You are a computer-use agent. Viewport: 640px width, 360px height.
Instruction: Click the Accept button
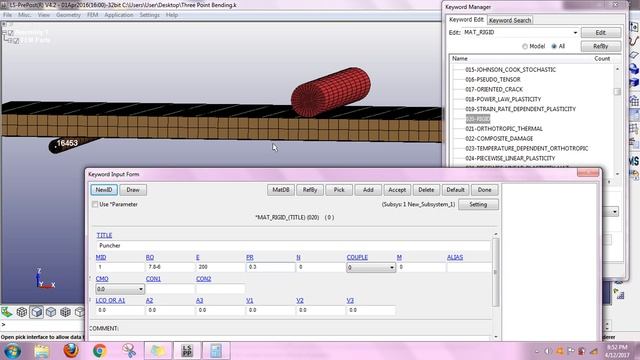point(397,190)
